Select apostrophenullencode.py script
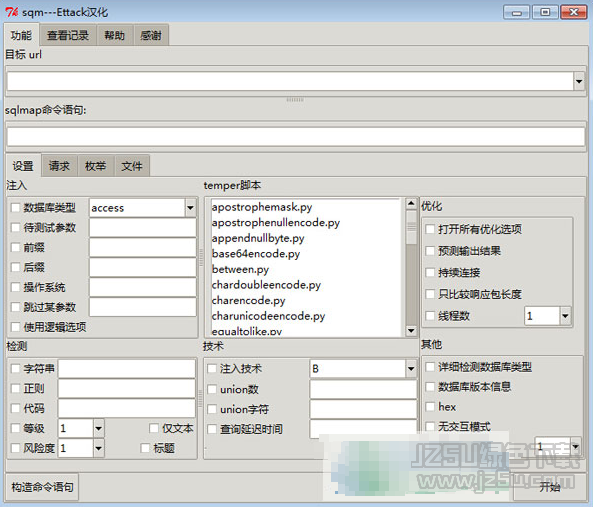593x507 pixels. [x=276, y=223]
